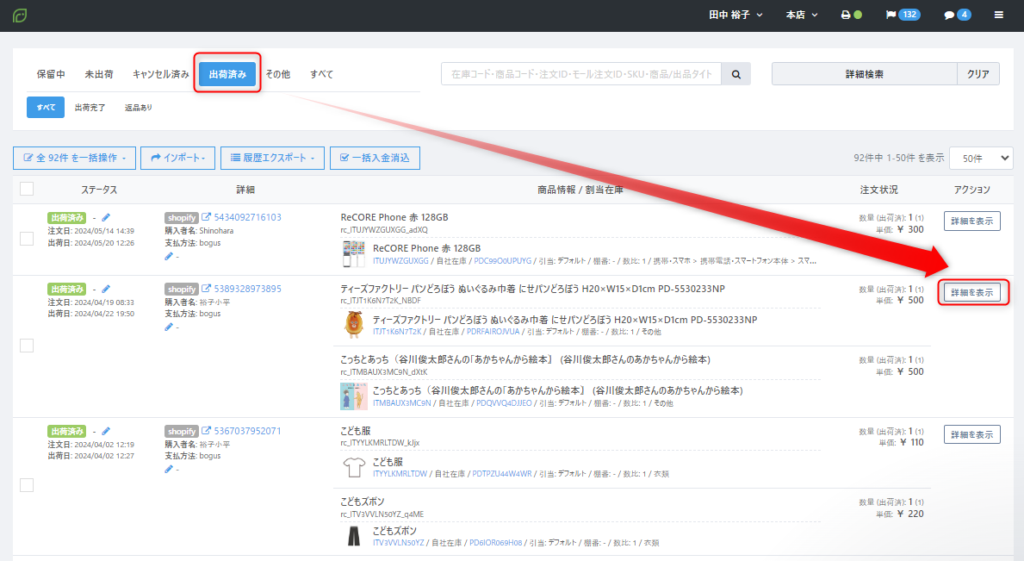Show details for order 5367037952071
Viewport: 1024px width, 561px height.
point(972,435)
